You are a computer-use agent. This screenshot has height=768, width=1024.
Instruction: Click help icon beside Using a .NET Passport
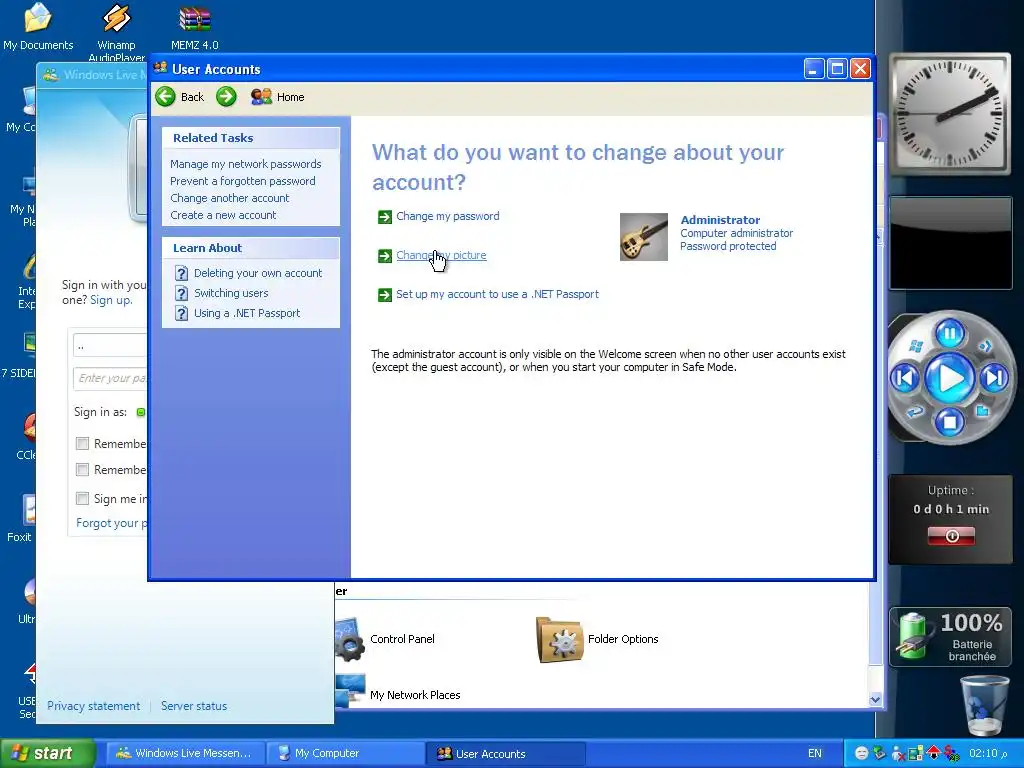(182, 313)
